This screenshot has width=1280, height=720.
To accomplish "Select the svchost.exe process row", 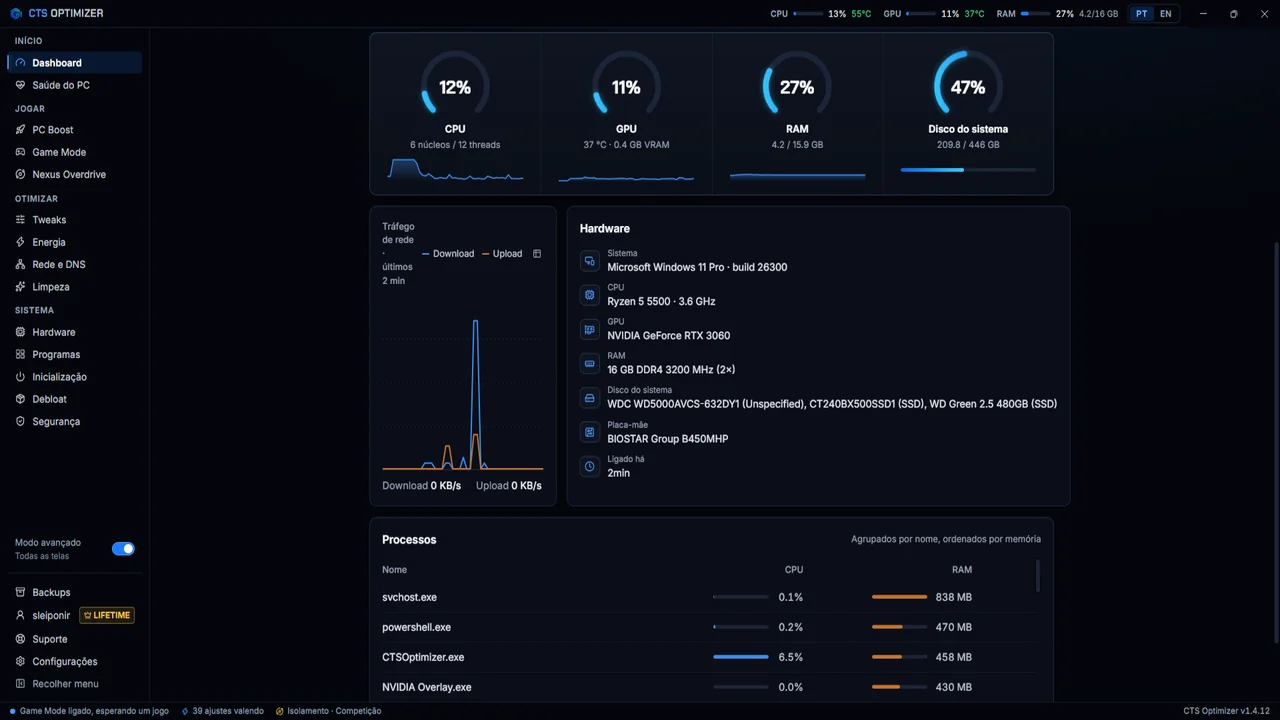I will (706, 597).
